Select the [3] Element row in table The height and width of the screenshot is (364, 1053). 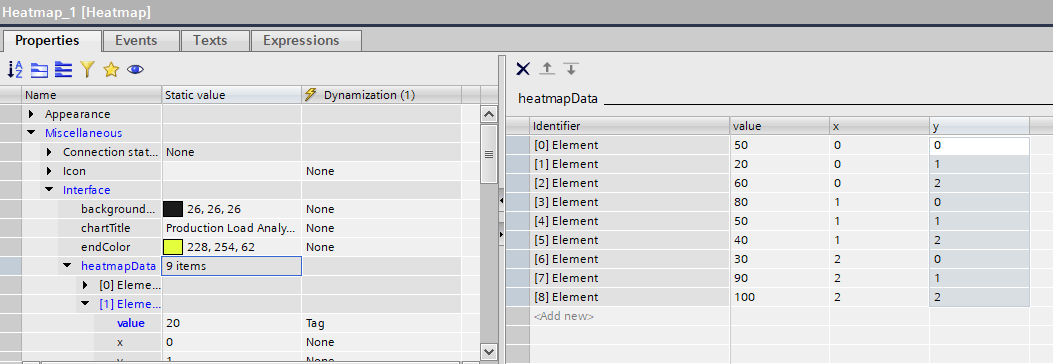(629, 202)
